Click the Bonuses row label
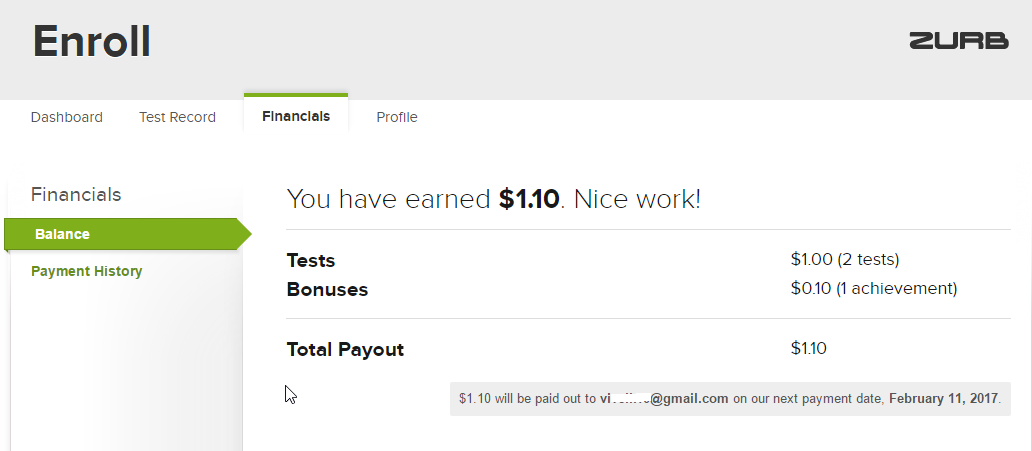 coord(327,290)
